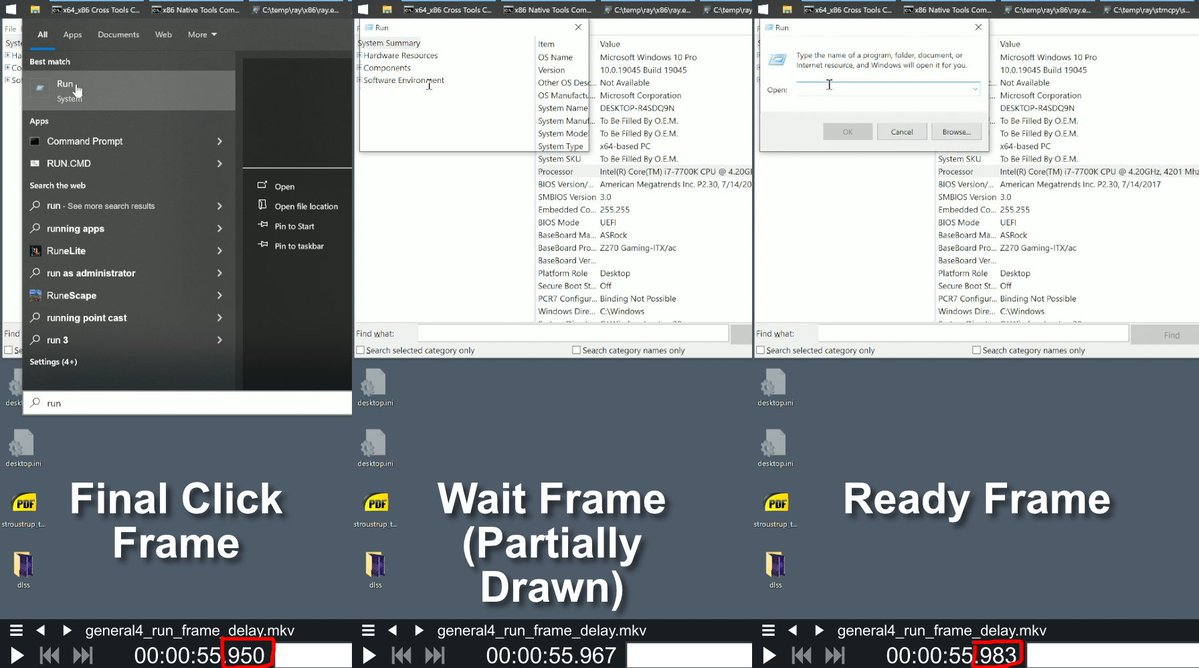Viewport: 1199px width, 668px height.
Task: Click the Run app icon under Best match
Action: (40, 89)
